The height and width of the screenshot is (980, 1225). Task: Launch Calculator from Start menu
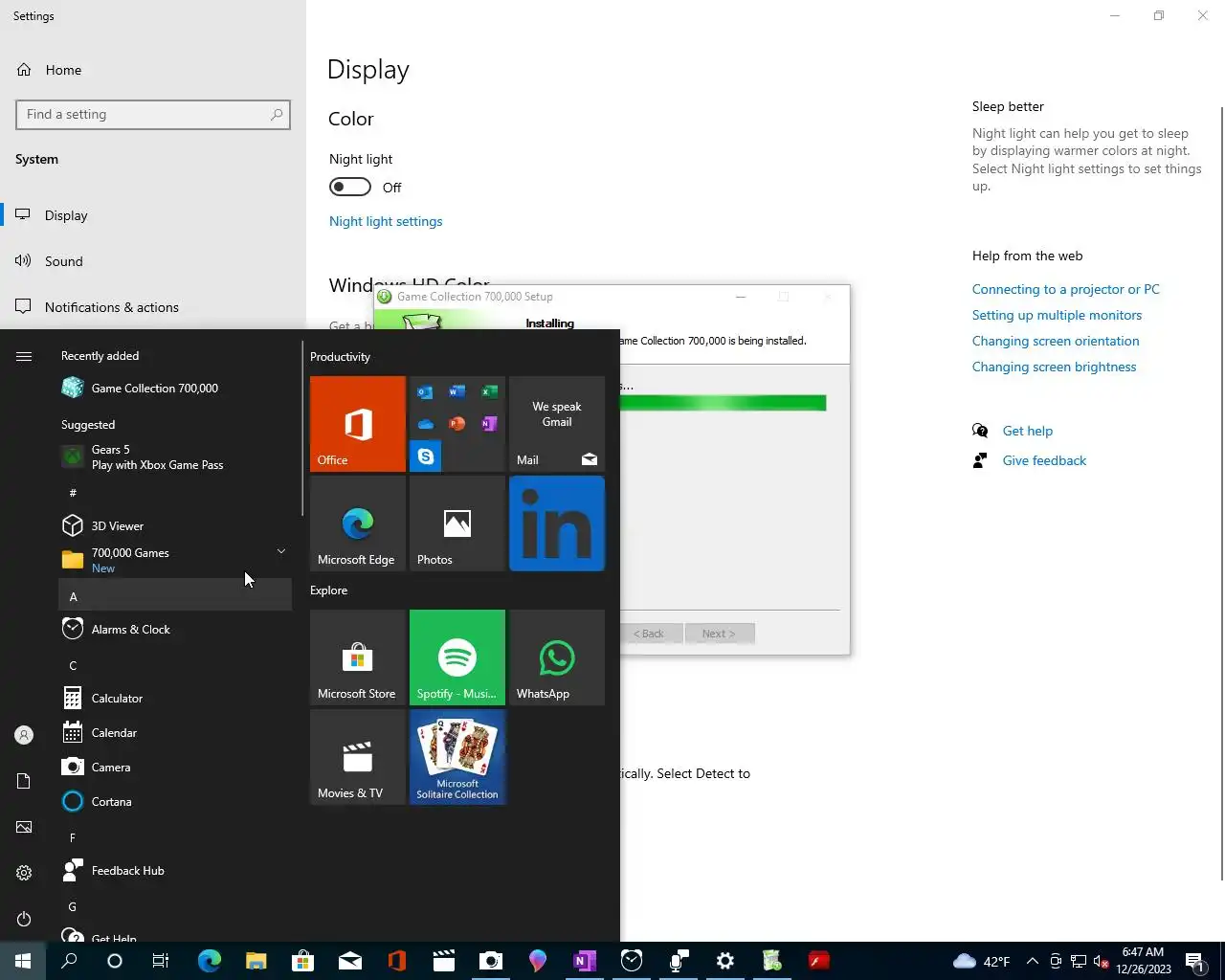coord(175,698)
